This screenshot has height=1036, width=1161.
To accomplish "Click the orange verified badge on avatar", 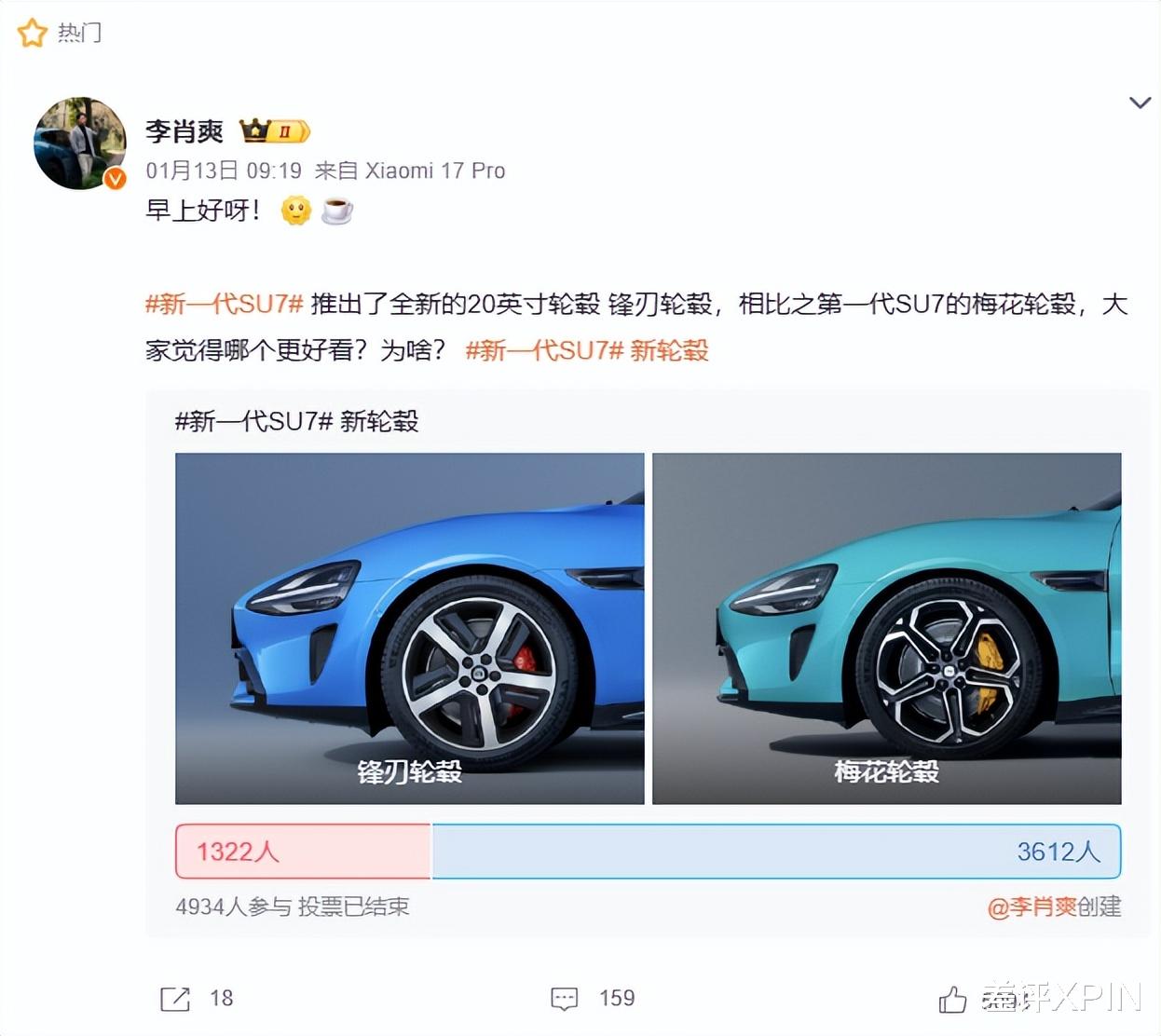I will coord(115,178).
